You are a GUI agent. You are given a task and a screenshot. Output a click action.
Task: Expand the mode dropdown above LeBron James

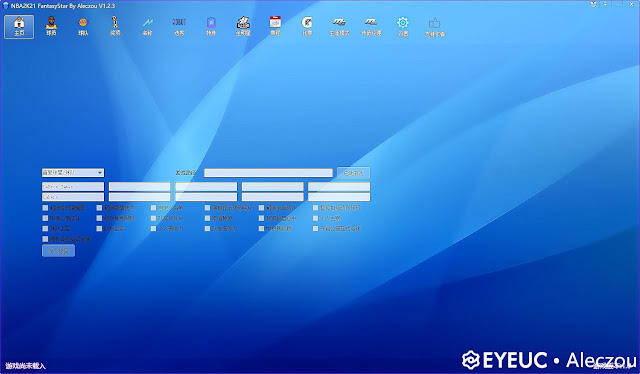[100, 173]
